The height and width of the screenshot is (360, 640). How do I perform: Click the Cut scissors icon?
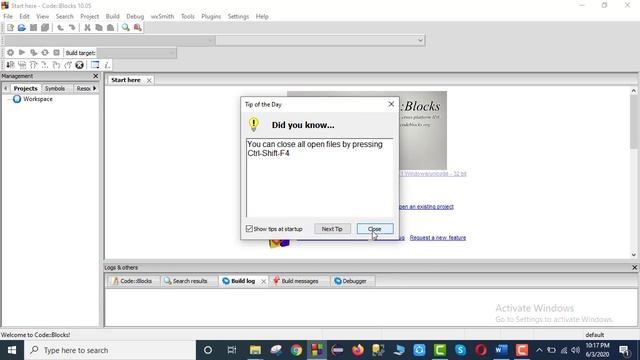pyautogui.click(x=87, y=28)
